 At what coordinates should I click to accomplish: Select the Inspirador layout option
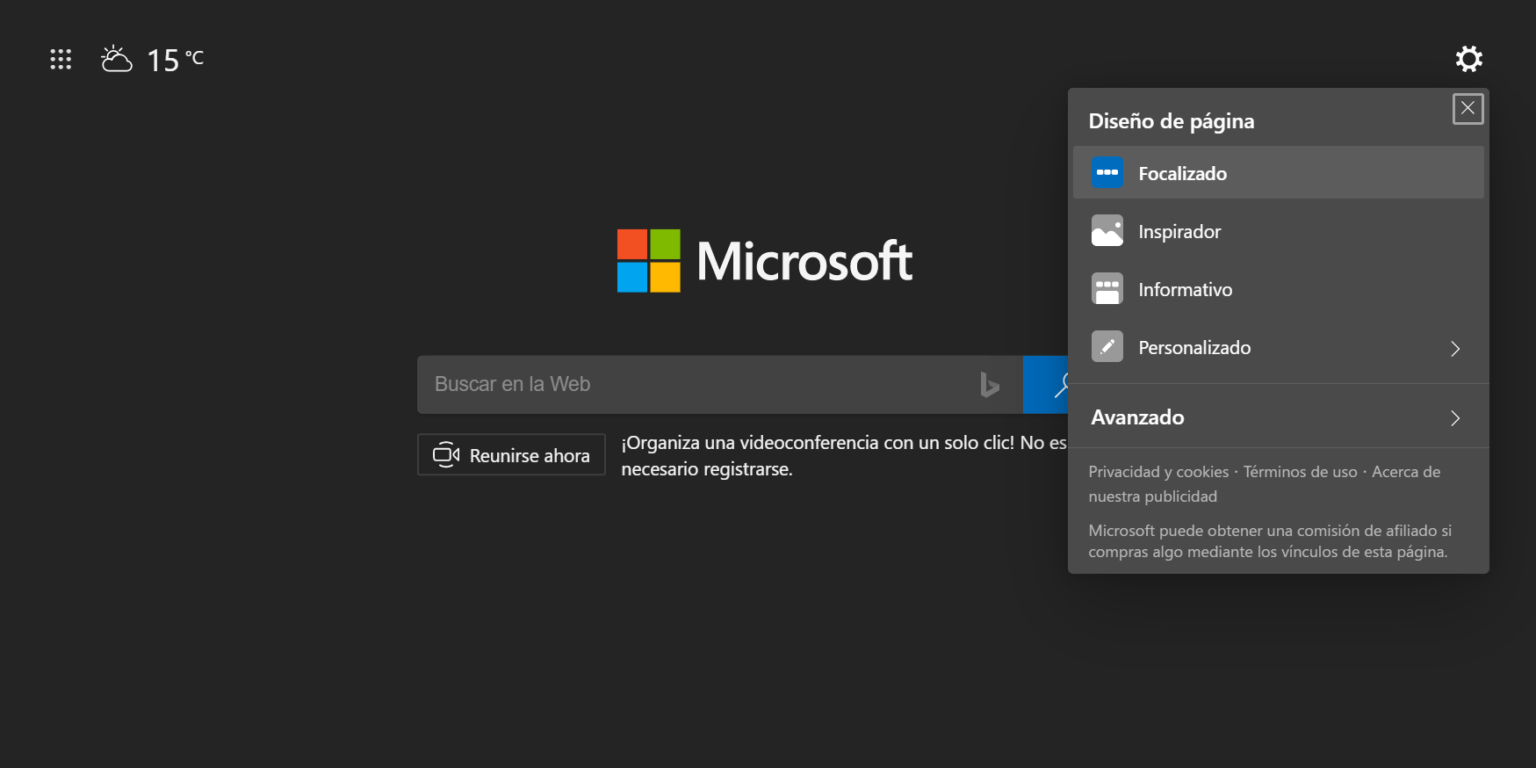[1278, 231]
